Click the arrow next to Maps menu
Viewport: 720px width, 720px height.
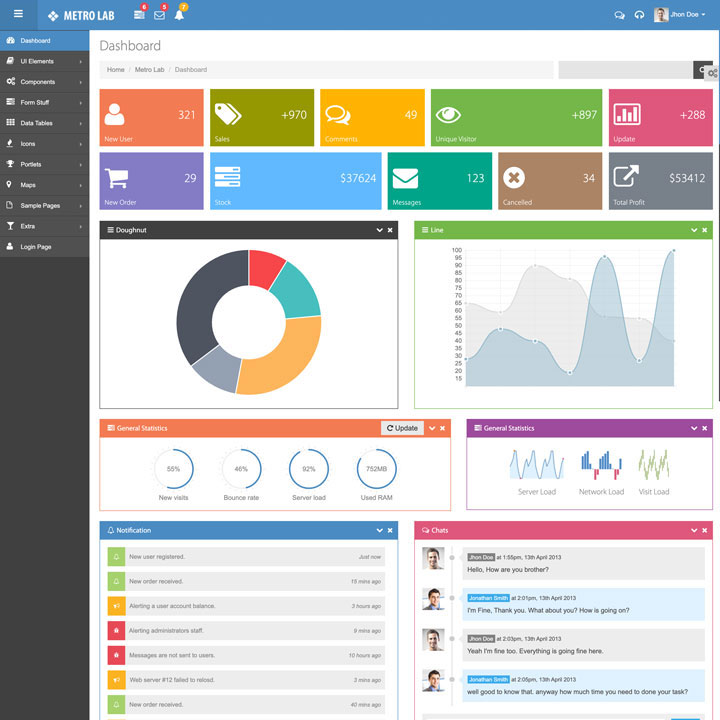tap(81, 186)
